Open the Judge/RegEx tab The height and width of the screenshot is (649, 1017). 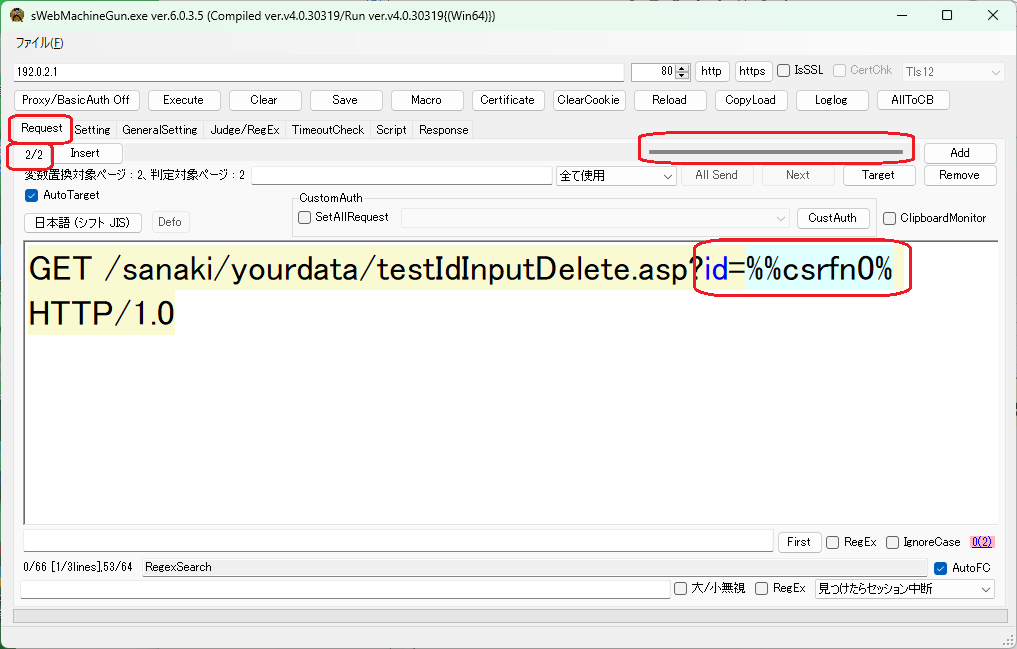pos(245,130)
